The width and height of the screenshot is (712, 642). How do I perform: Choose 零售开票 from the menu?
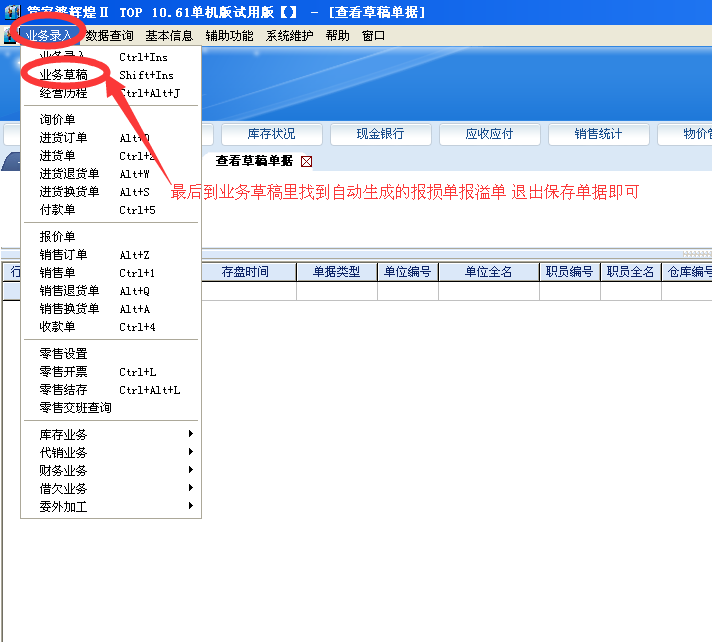pyautogui.click(x=63, y=372)
